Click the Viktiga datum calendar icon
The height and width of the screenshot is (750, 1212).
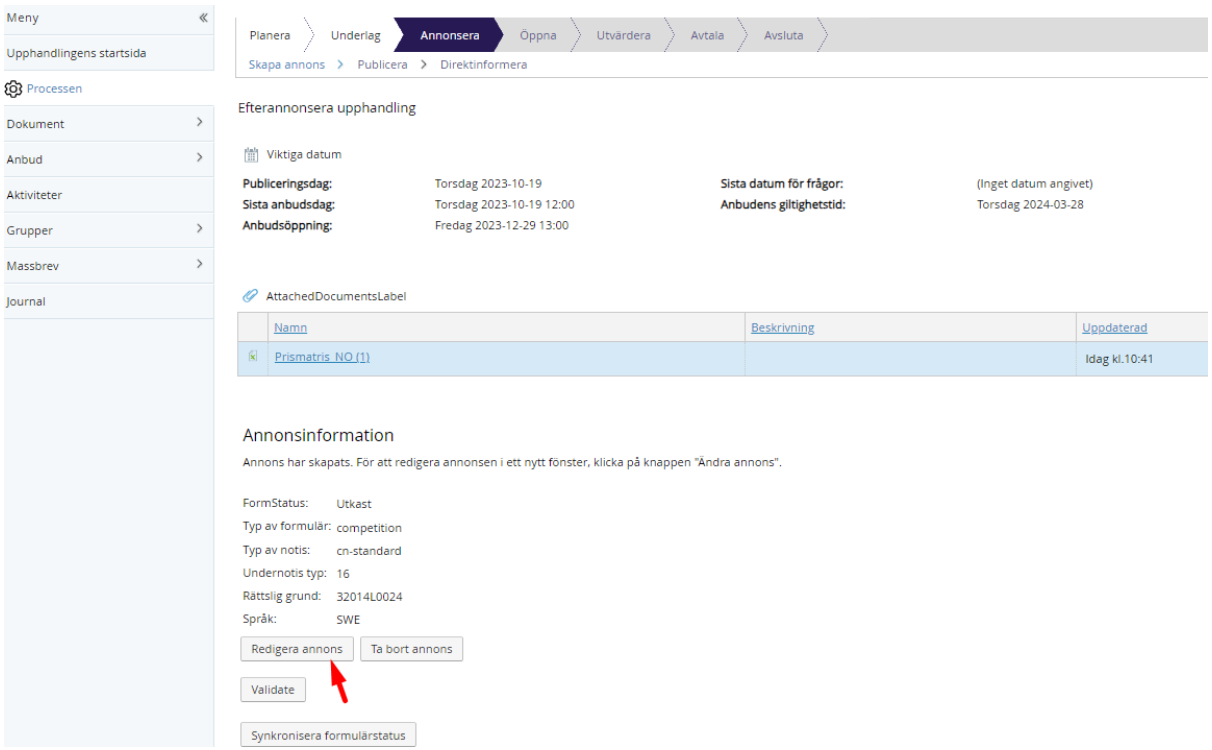252,155
